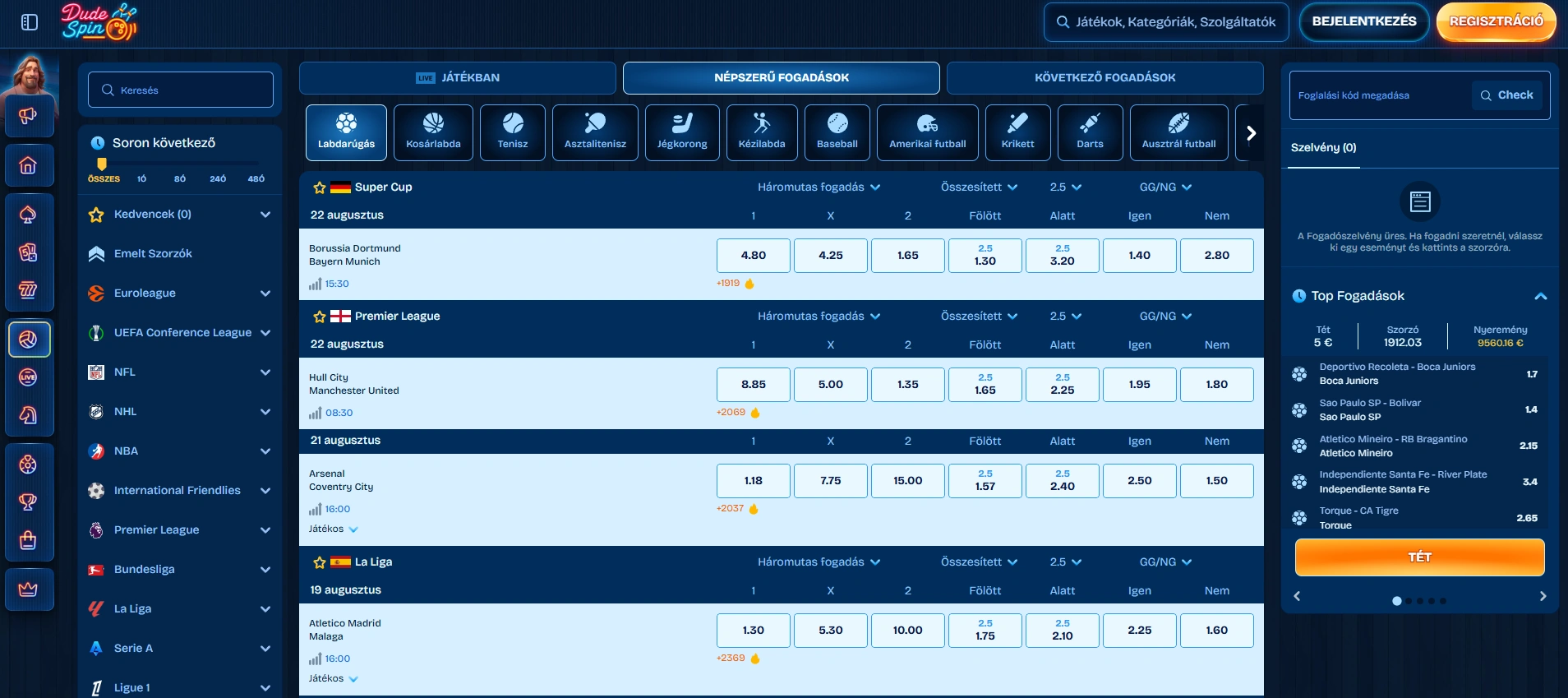This screenshot has width=1568, height=698.
Task: Set the Soron következő filter to 240
Action: (x=218, y=178)
